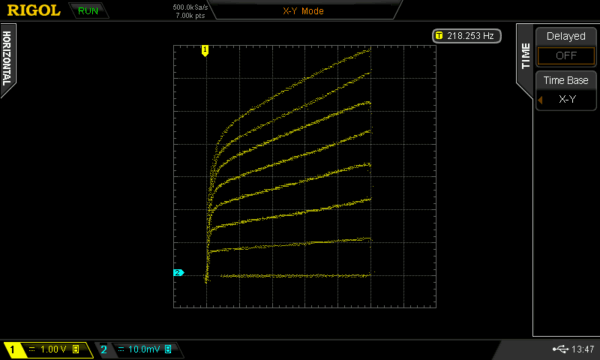Click the T frequency counter icon
This screenshot has width=600, height=360.
point(439,36)
